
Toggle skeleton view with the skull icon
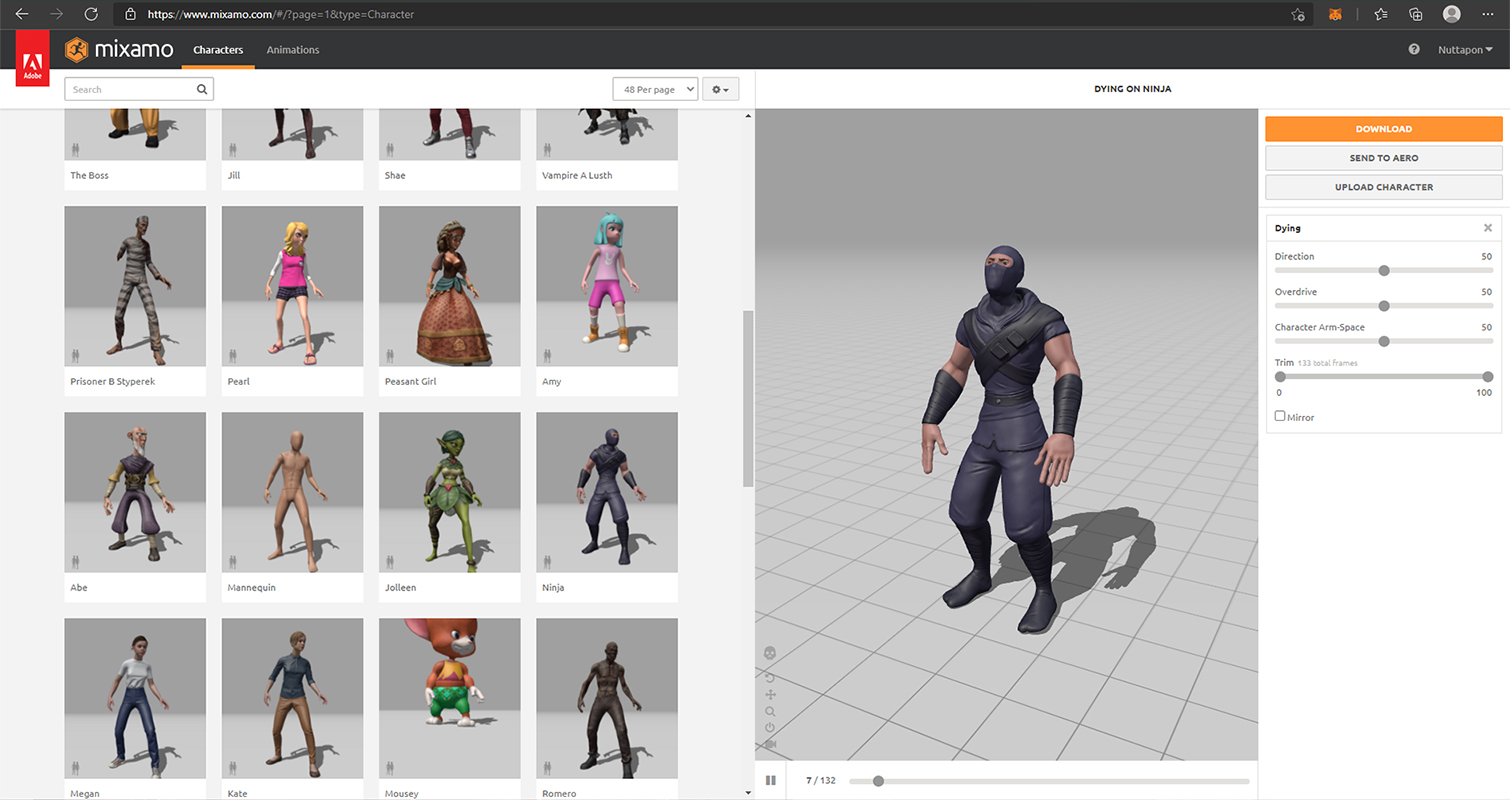click(770, 653)
